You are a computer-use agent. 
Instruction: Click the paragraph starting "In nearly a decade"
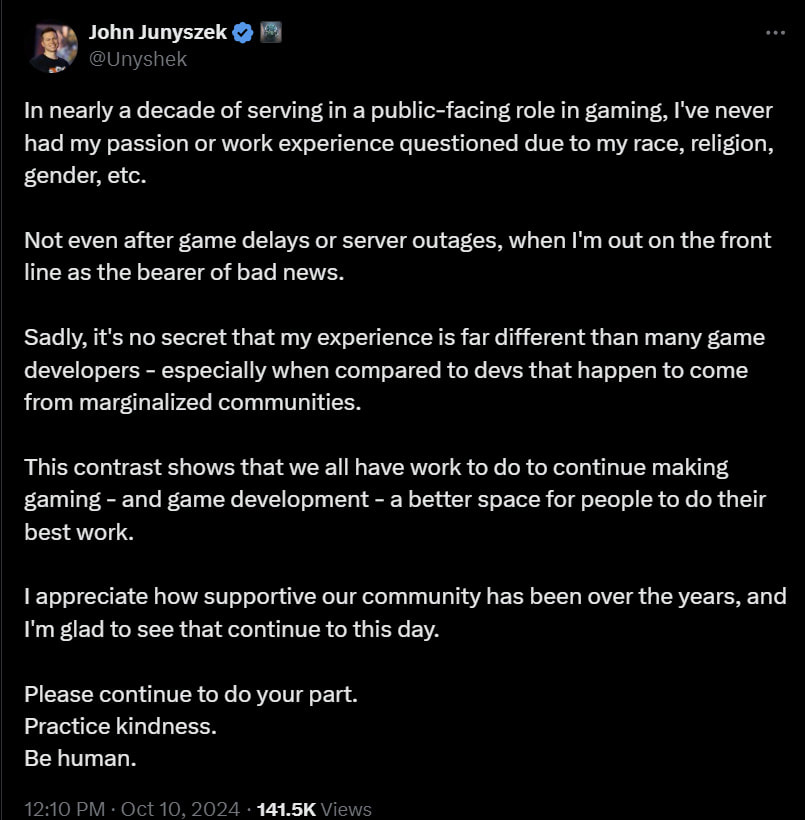click(x=399, y=143)
